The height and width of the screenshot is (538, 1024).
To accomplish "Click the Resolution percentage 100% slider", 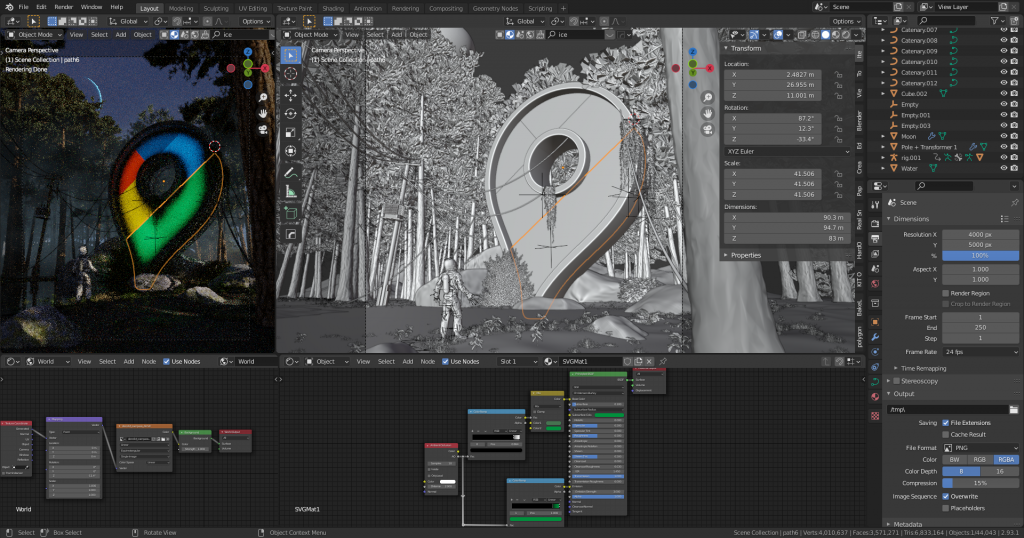I will pos(980,255).
